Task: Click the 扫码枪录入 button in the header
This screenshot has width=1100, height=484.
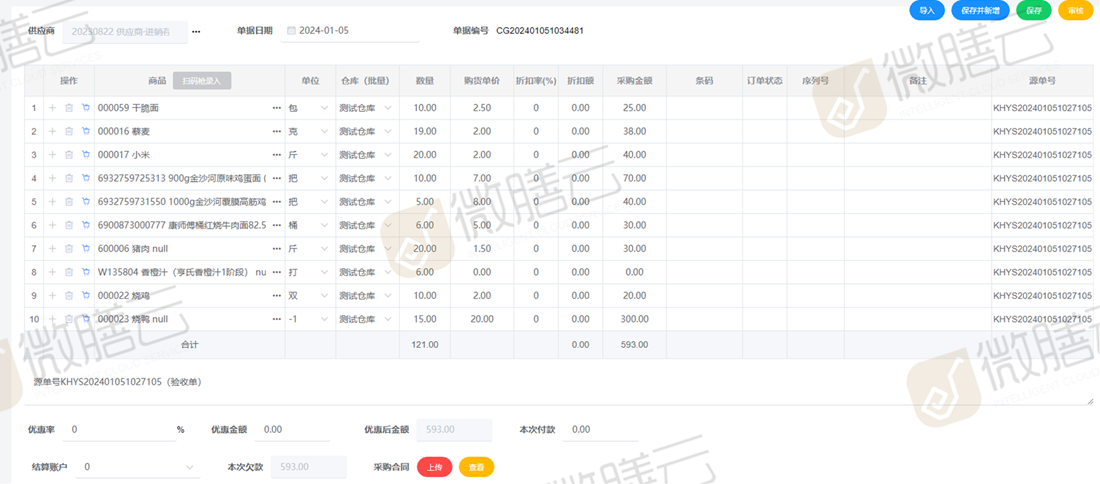Action: click(202, 80)
